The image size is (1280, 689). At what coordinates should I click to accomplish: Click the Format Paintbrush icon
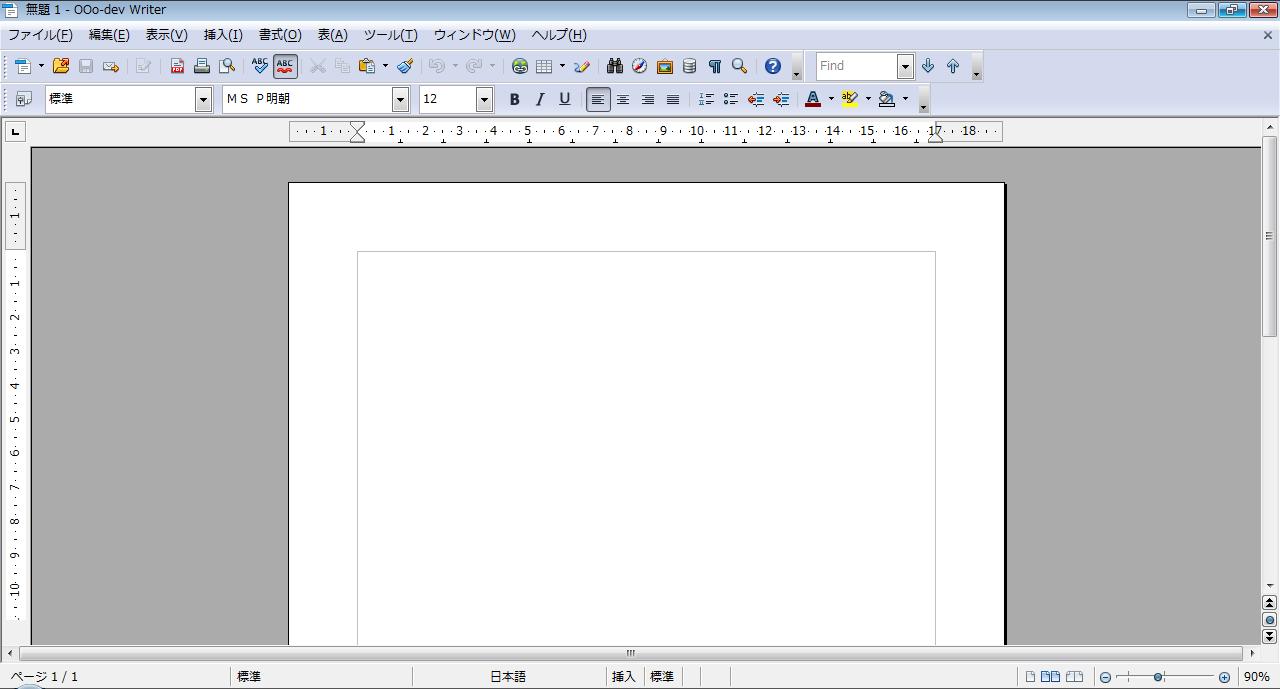(405, 66)
